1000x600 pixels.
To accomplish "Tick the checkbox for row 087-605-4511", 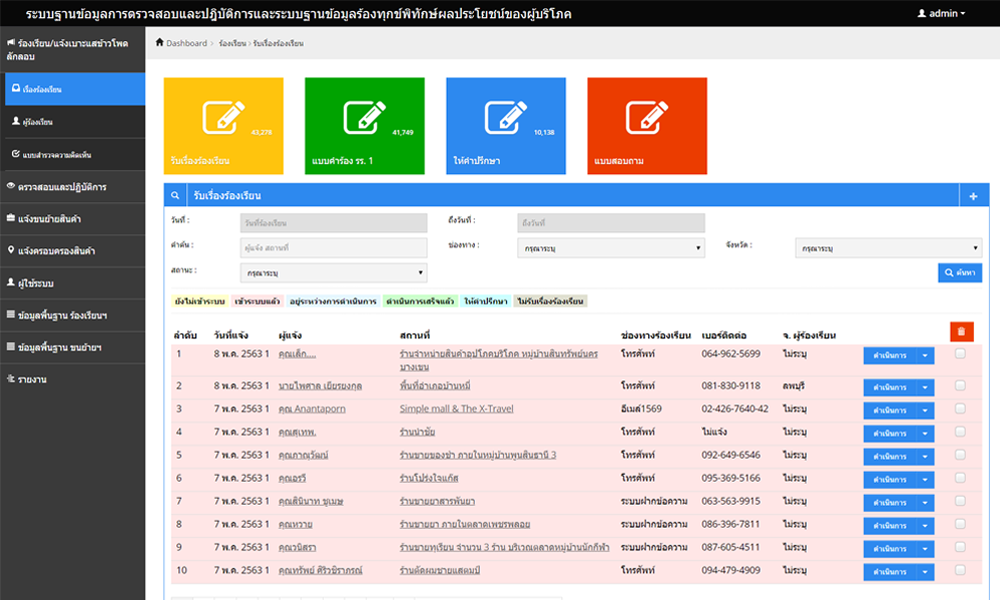I will pos(960,547).
